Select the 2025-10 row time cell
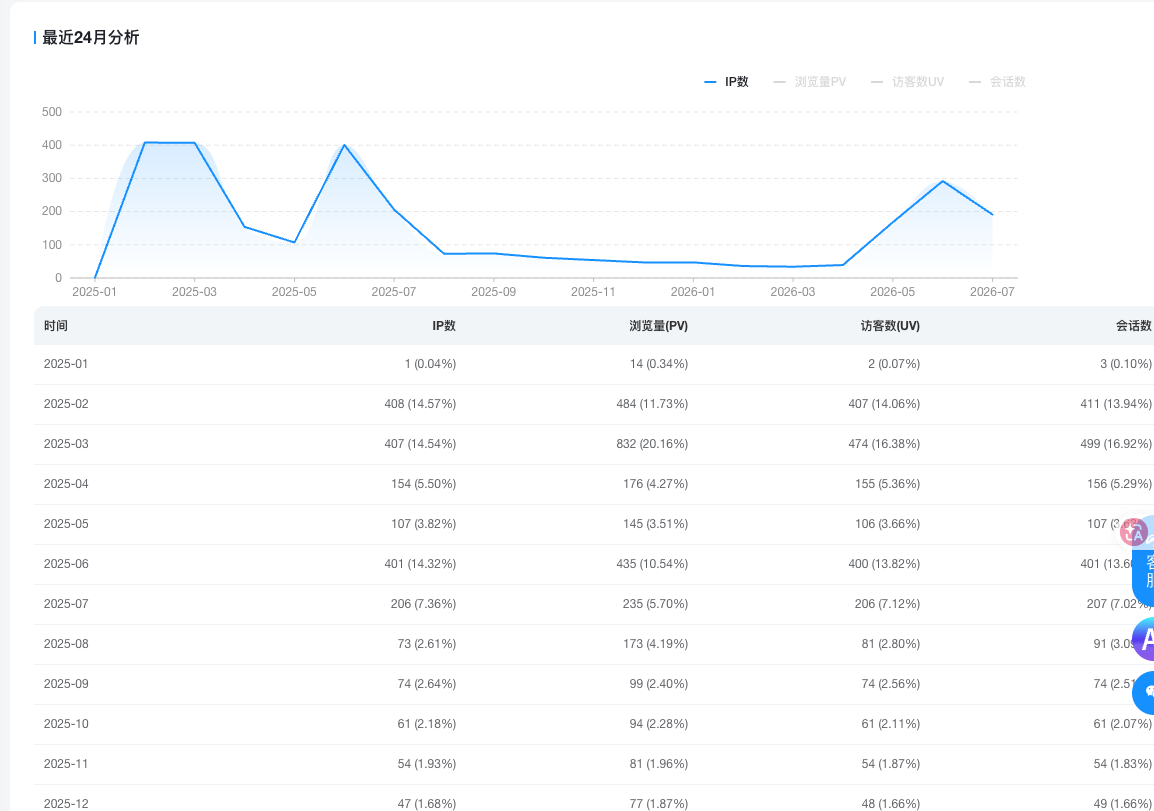 (66, 724)
